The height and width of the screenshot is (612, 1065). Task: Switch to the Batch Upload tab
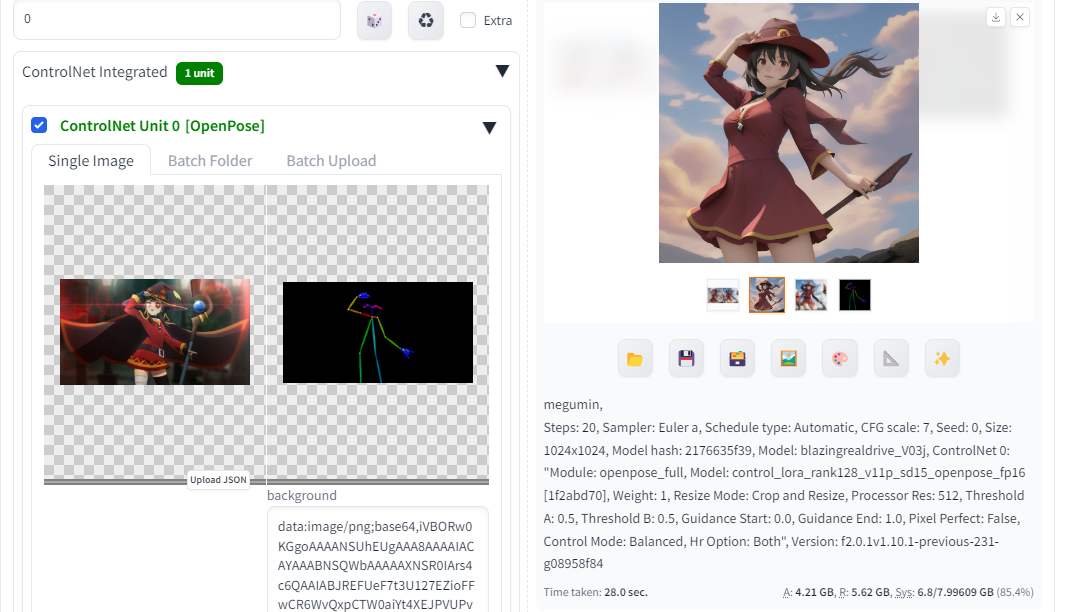click(x=331, y=161)
